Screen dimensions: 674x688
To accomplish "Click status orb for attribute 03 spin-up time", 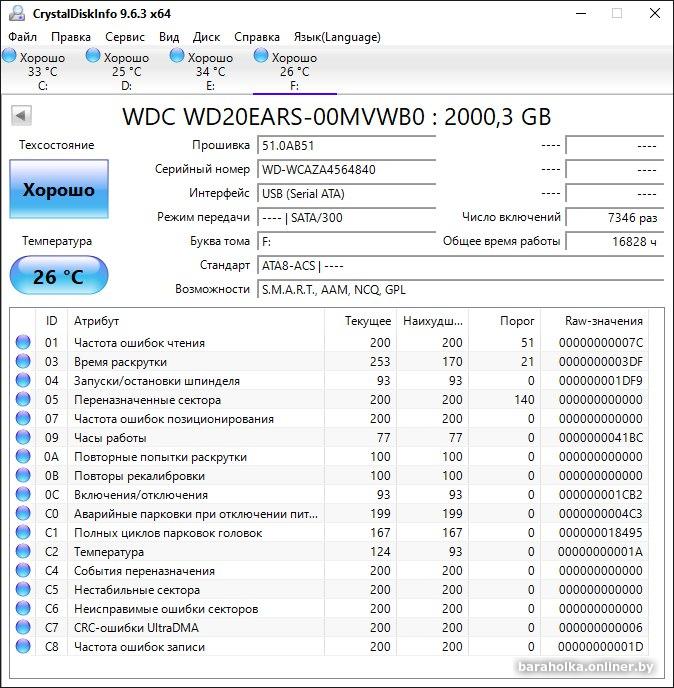I will coord(23,362).
